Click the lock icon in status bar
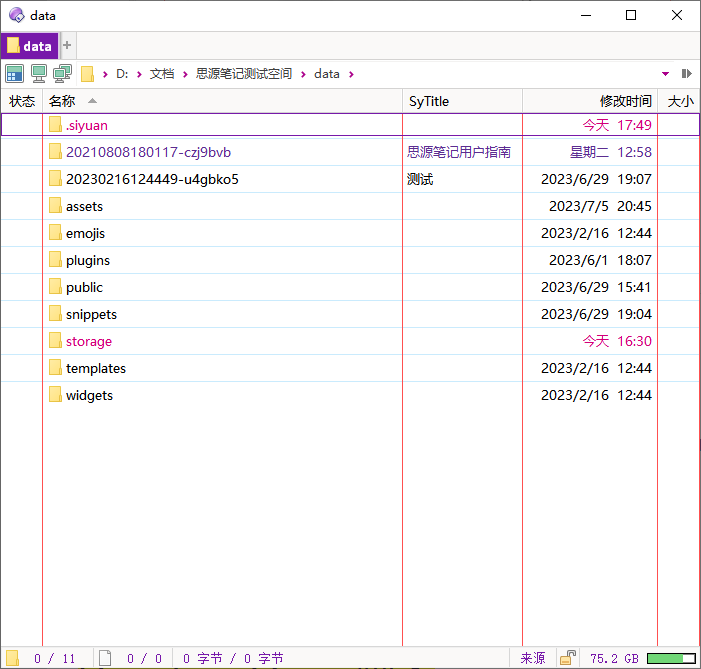This screenshot has width=701, height=669. pos(568,658)
